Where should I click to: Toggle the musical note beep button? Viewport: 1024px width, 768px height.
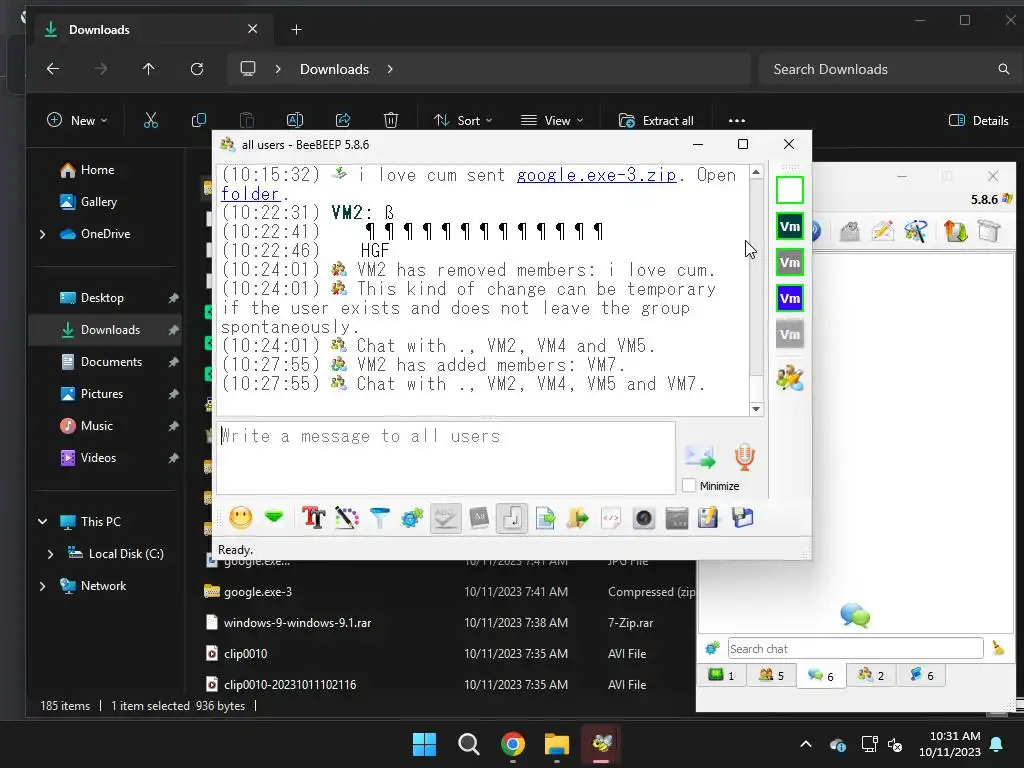click(x=511, y=518)
